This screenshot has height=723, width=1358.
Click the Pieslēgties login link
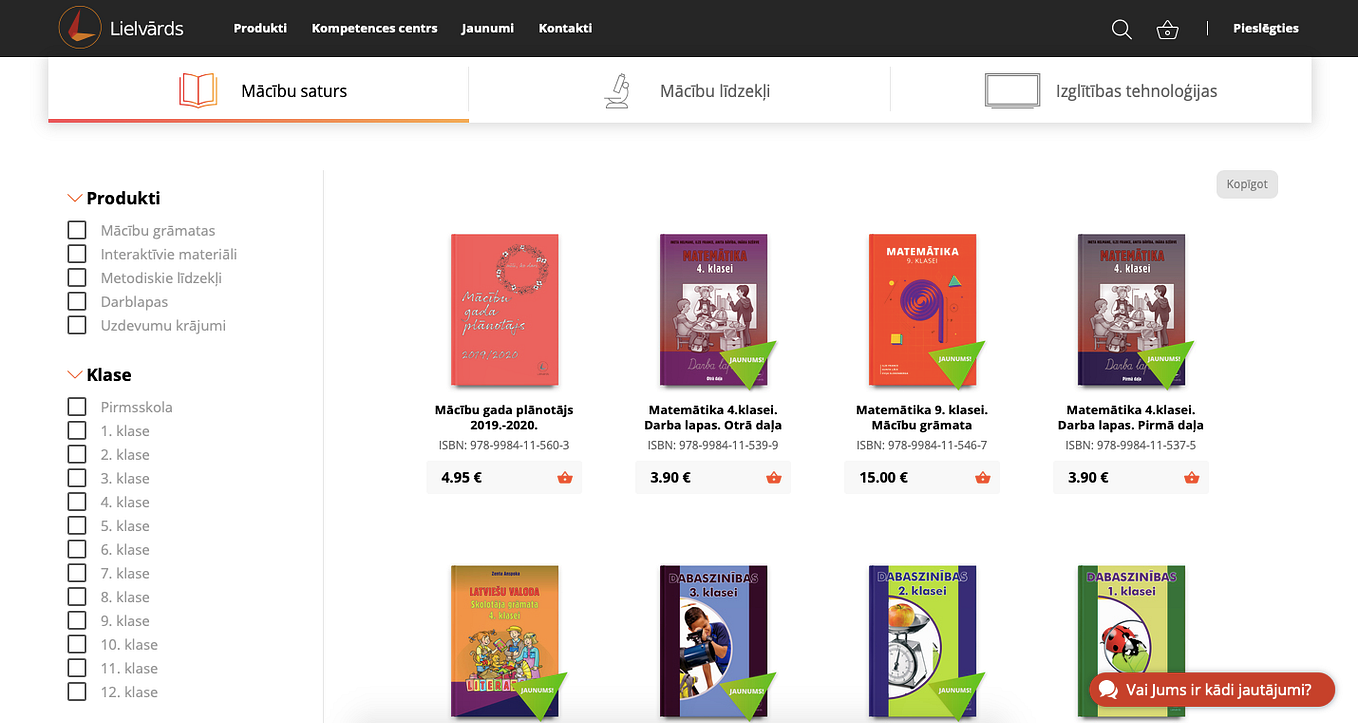(x=1266, y=28)
